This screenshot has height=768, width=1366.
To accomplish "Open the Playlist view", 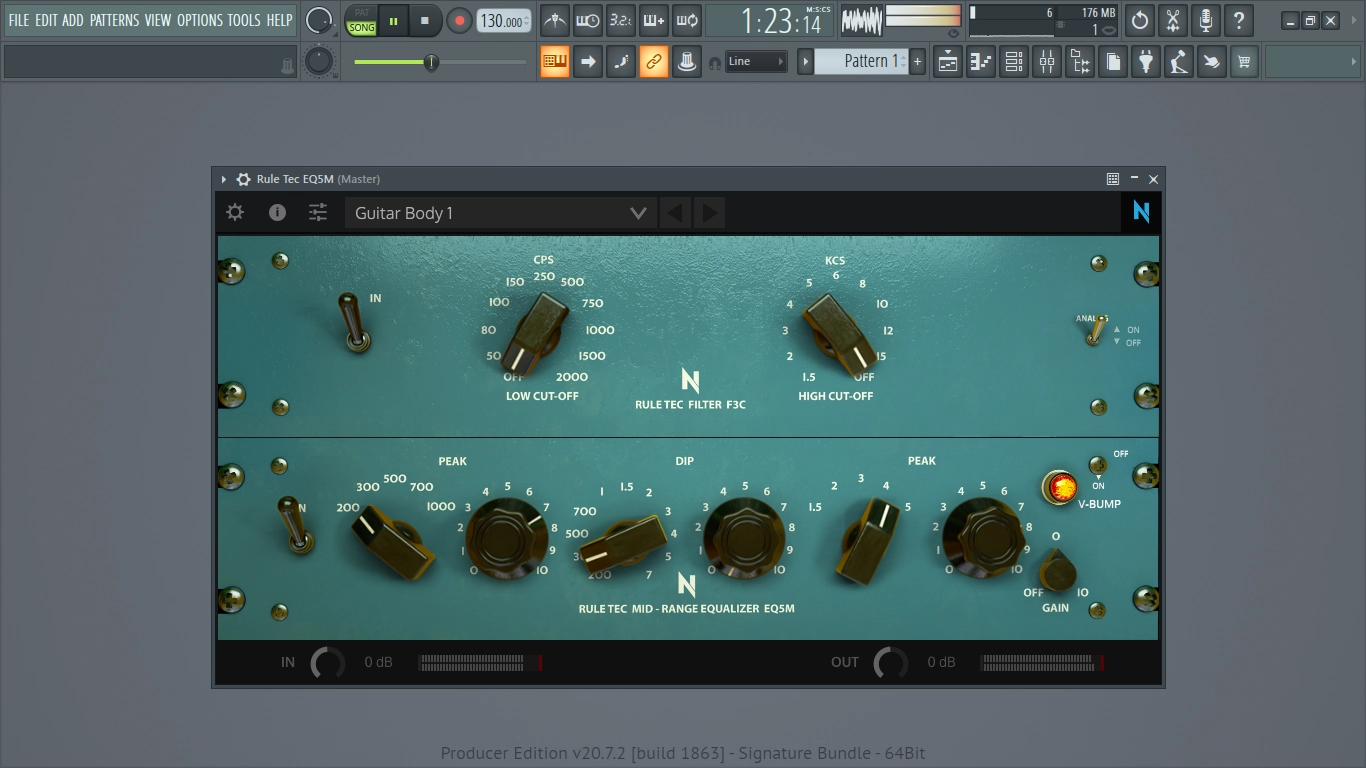I will click(x=948, y=62).
